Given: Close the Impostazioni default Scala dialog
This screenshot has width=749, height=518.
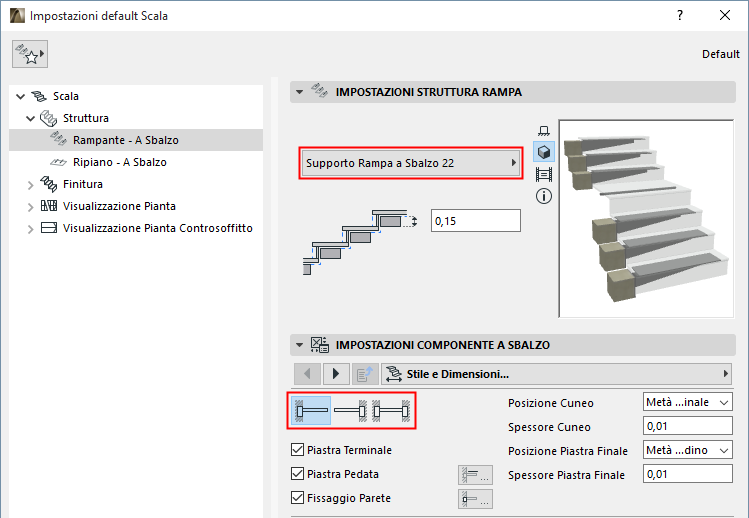Looking at the screenshot, I should (725, 15).
